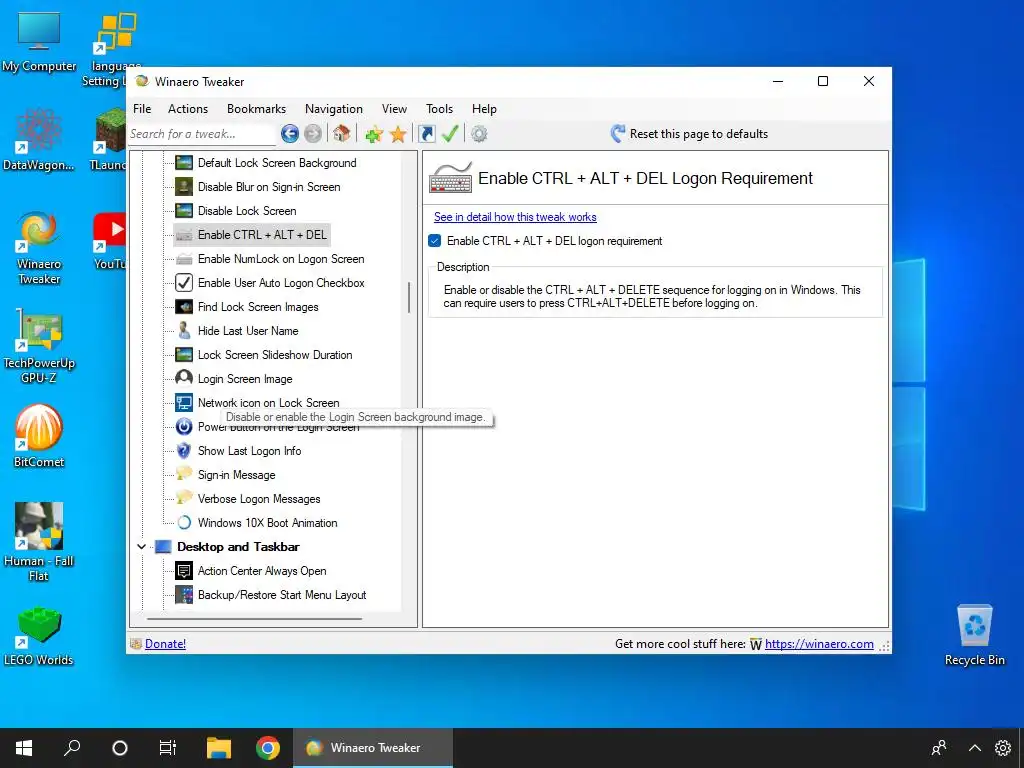Select Enable NumLock on Logon Screen

(281, 259)
